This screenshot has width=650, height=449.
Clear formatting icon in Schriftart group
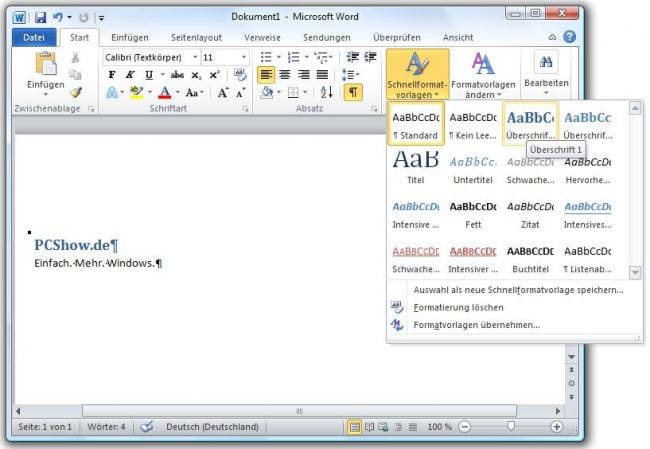tap(240, 75)
